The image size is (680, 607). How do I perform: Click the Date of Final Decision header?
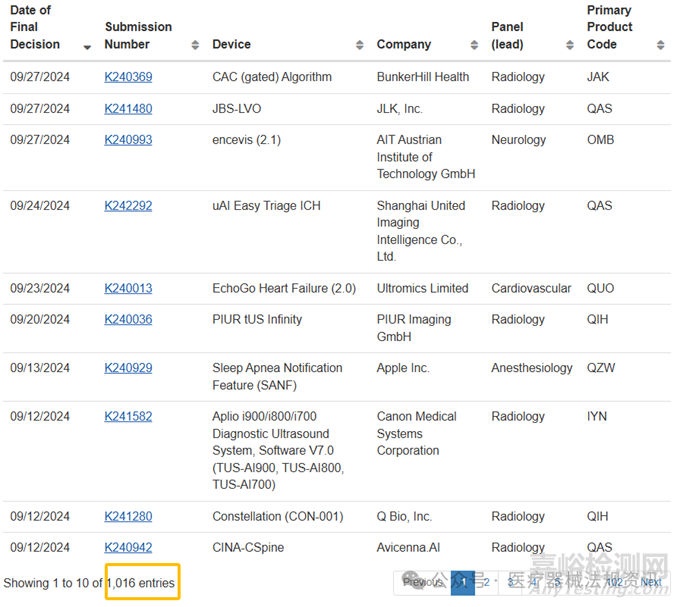(x=35, y=27)
